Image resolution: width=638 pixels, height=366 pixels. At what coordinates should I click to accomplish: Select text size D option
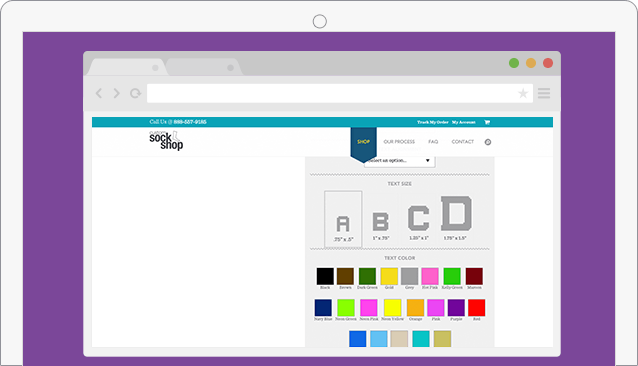pos(456,218)
